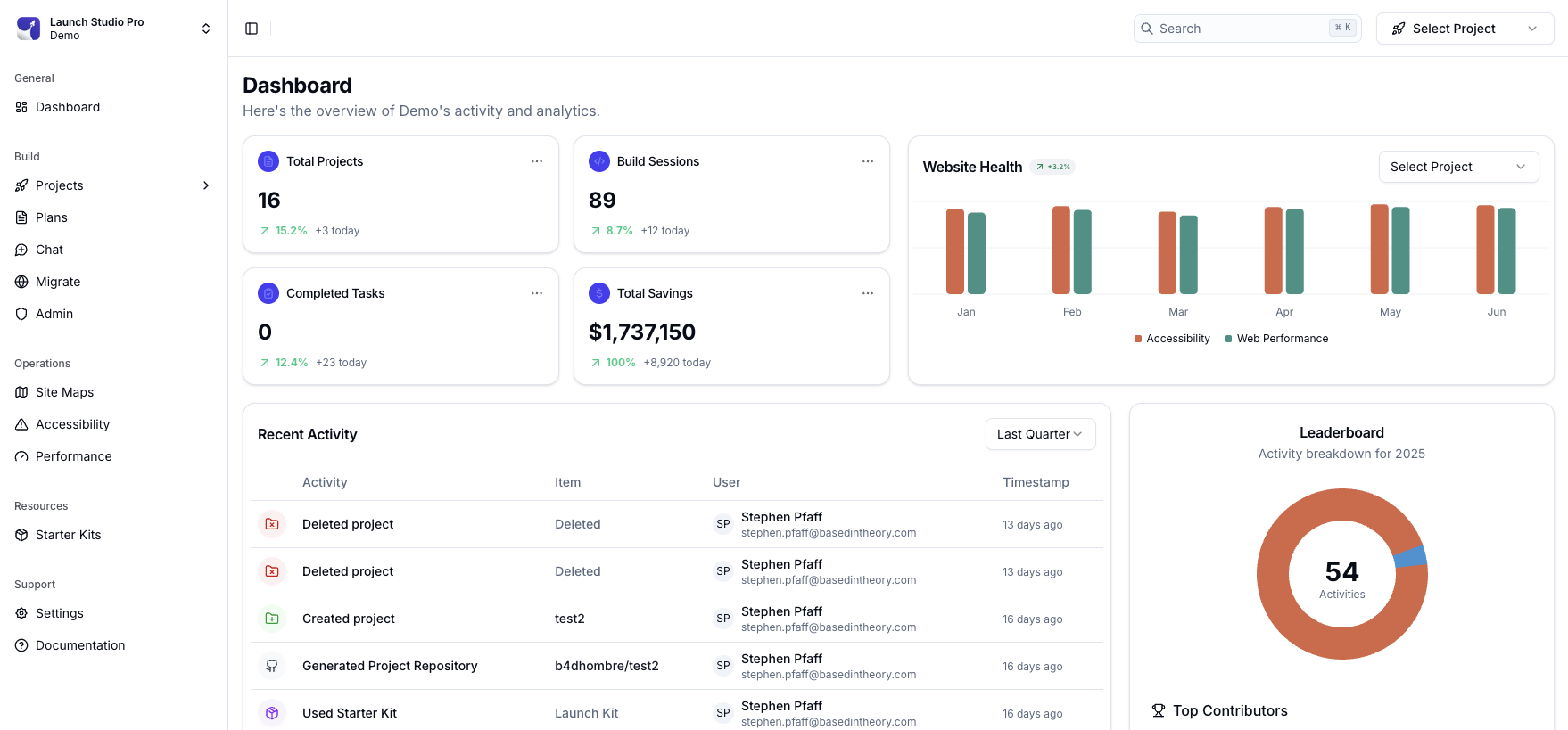Open the Documentation link

[80, 645]
